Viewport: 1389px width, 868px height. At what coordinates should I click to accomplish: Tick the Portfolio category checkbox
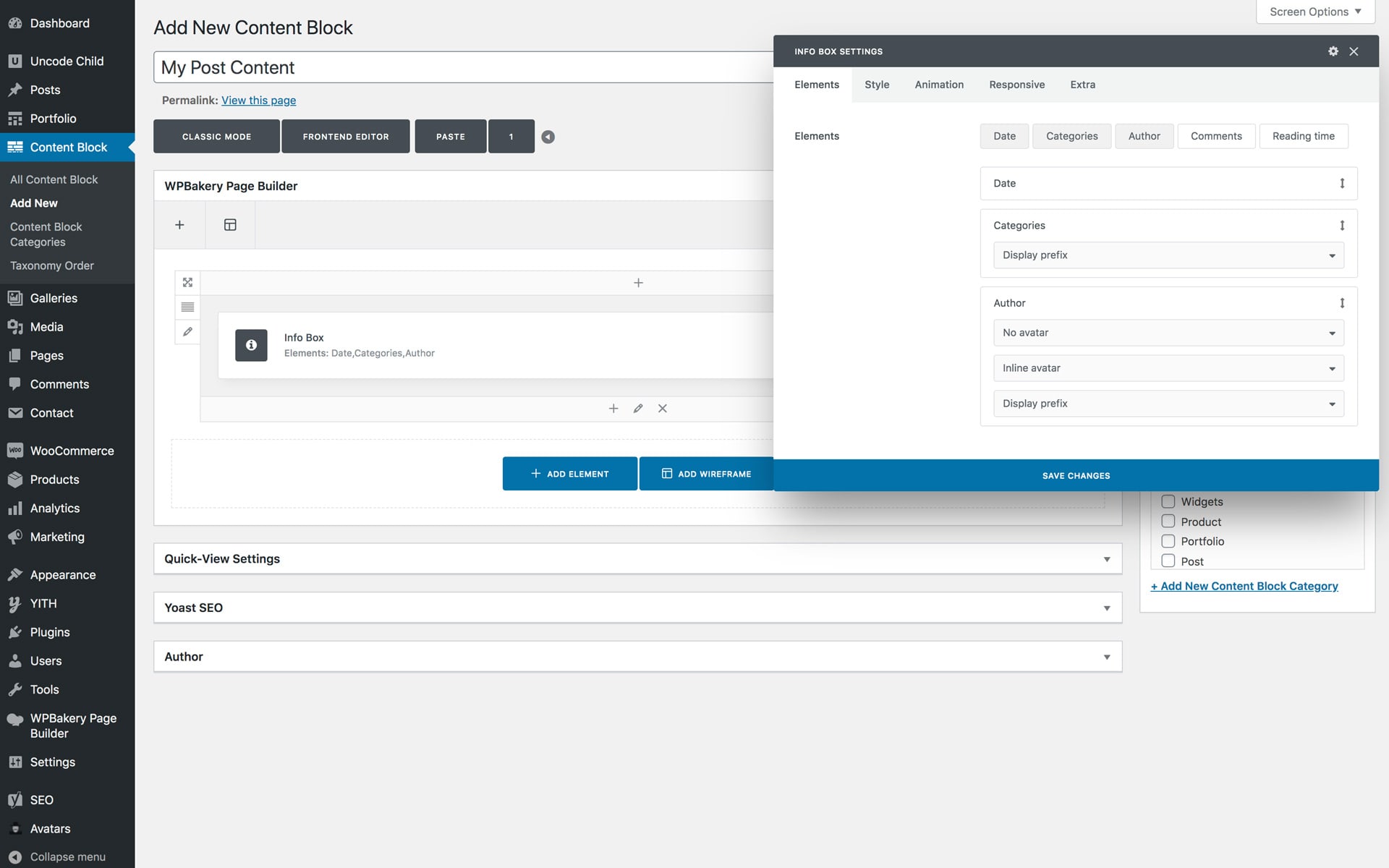point(1168,541)
